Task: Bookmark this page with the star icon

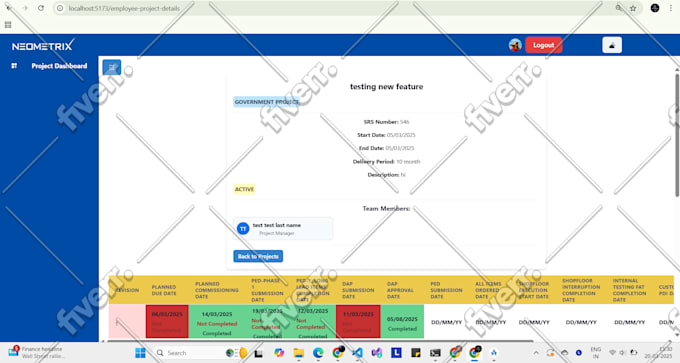Action: click(x=633, y=8)
